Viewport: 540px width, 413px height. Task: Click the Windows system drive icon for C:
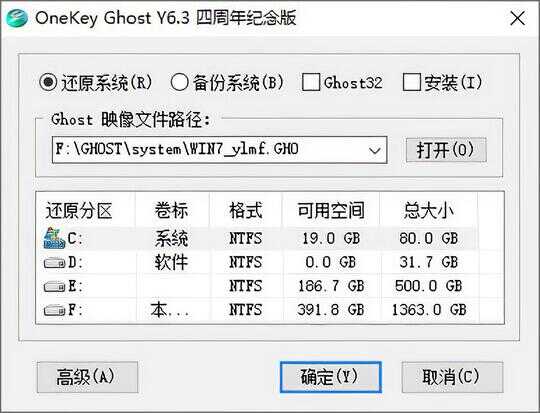54,238
